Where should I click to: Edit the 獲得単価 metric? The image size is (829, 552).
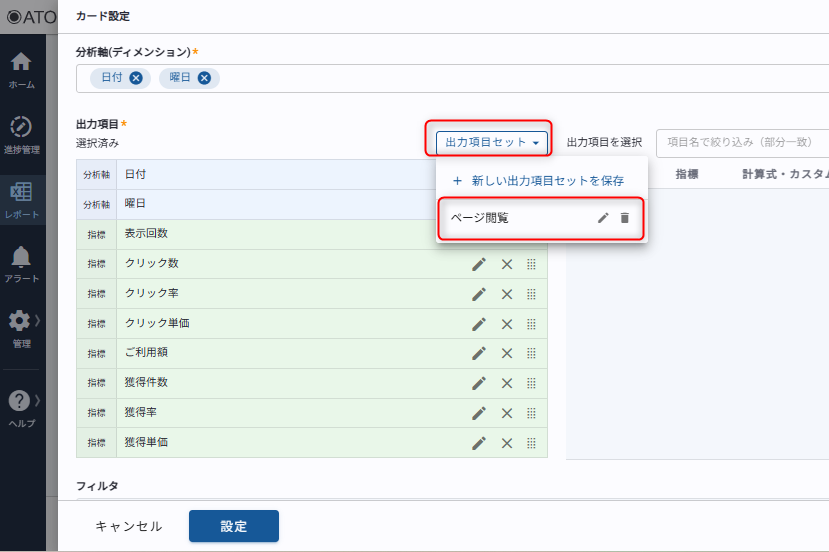tap(479, 443)
